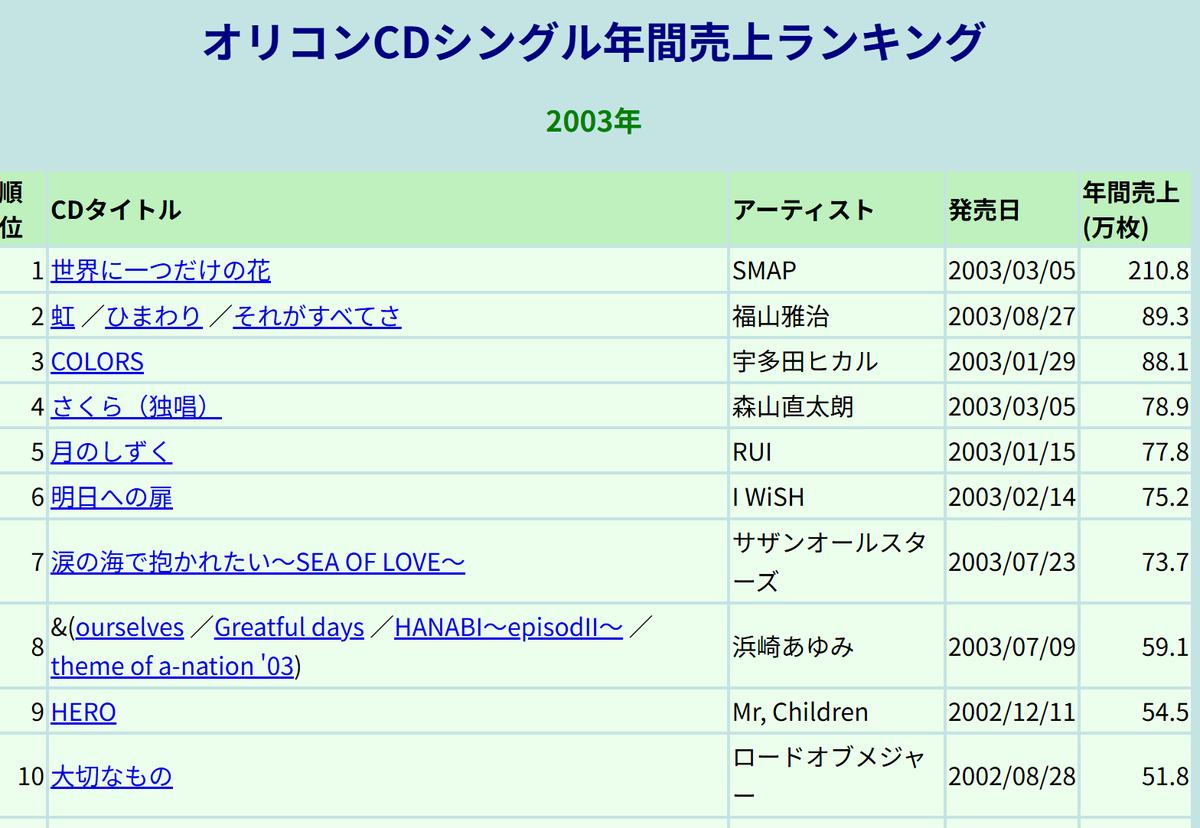Image resolution: width=1200 pixels, height=828 pixels.
Task: Click the sales value 75.2
Action: click(1164, 496)
